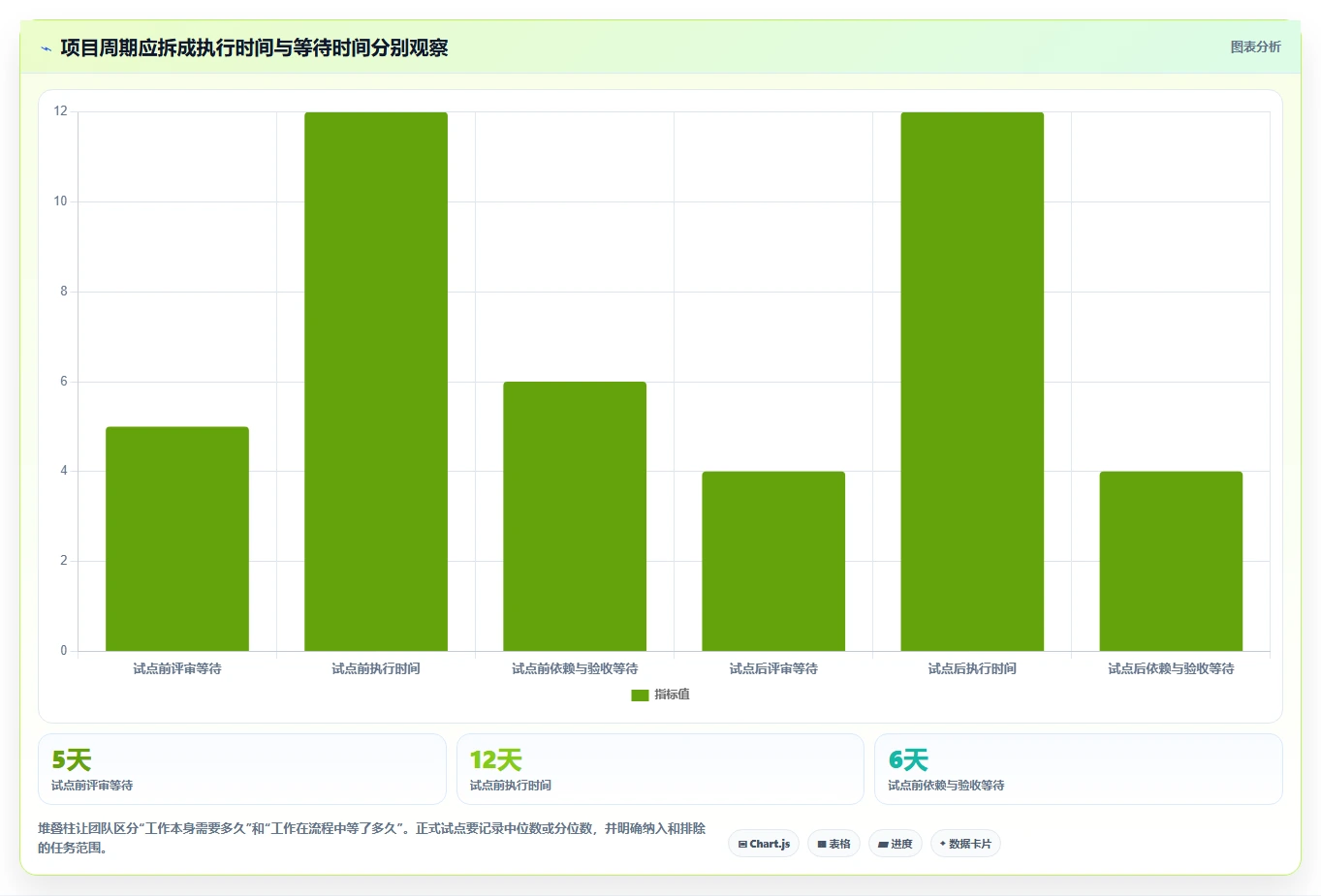Toggle the 指标值 legend color swatch
Viewport: 1321px width, 896px height.
640,695
